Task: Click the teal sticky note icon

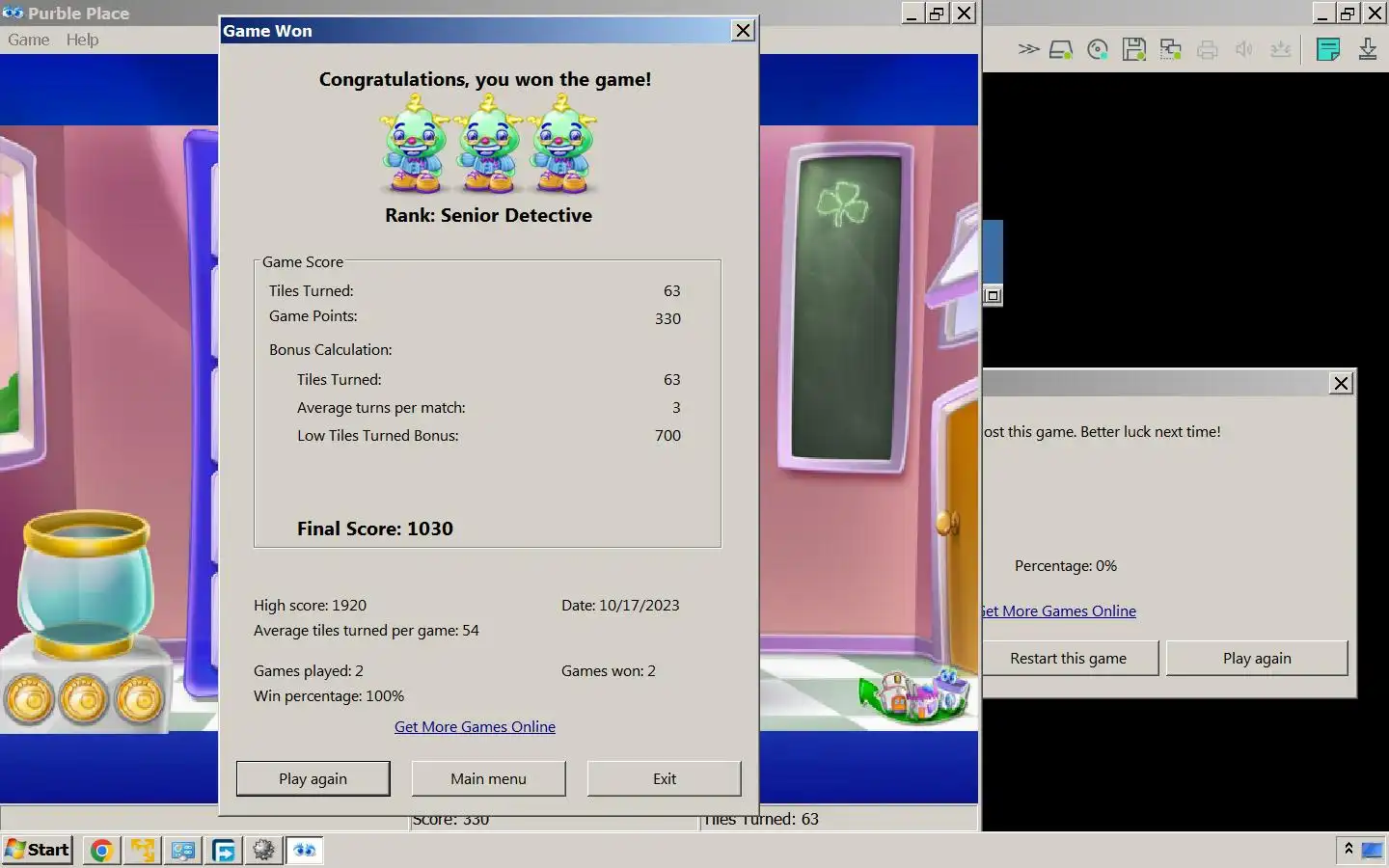Action: click(1328, 49)
